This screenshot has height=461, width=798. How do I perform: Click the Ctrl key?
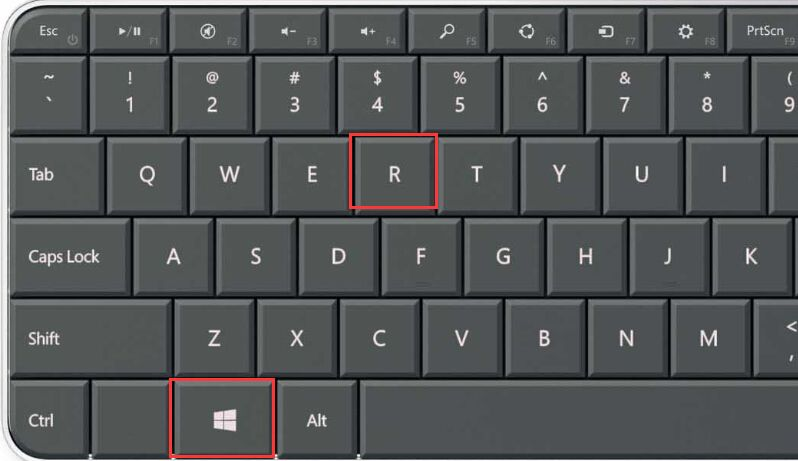(x=49, y=418)
